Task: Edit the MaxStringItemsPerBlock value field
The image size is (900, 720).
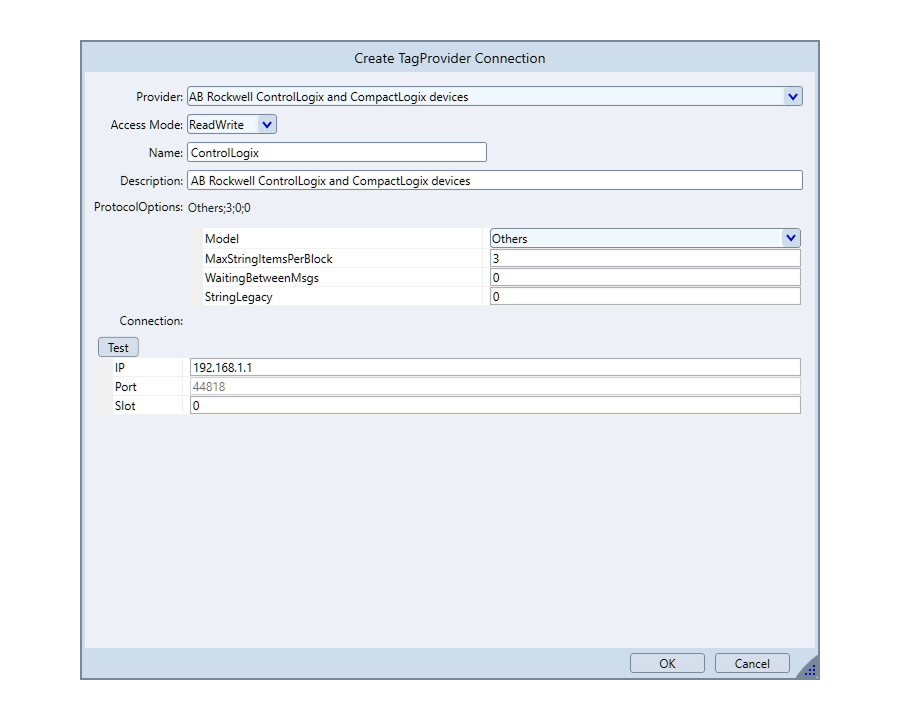Action: tap(644, 258)
